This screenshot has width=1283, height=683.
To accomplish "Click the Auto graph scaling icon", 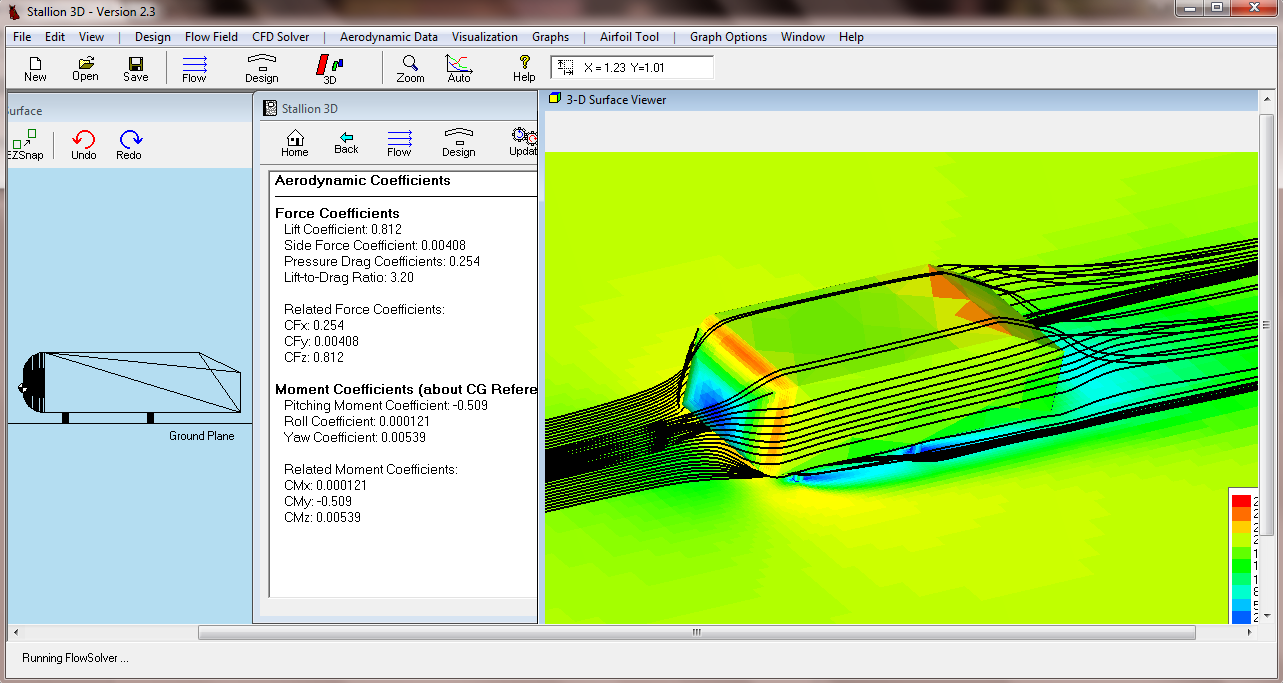I will click(459, 68).
